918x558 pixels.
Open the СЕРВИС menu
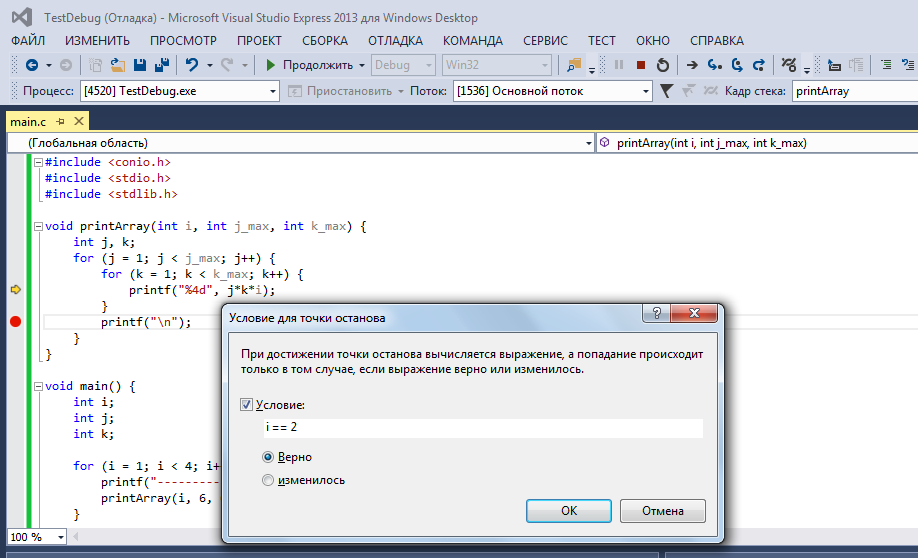pyautogui.click(x=545, y=40)
